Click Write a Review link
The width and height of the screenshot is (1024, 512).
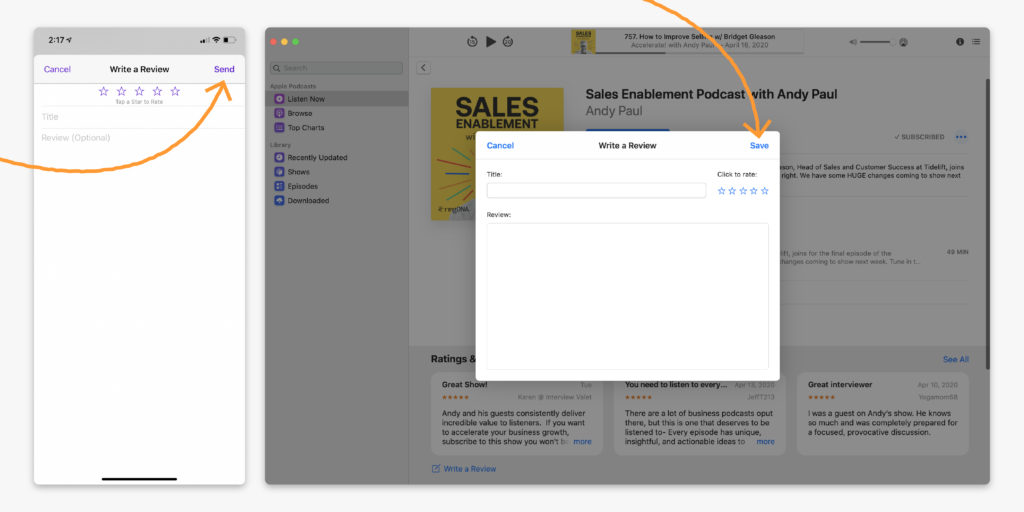[464, 469]
